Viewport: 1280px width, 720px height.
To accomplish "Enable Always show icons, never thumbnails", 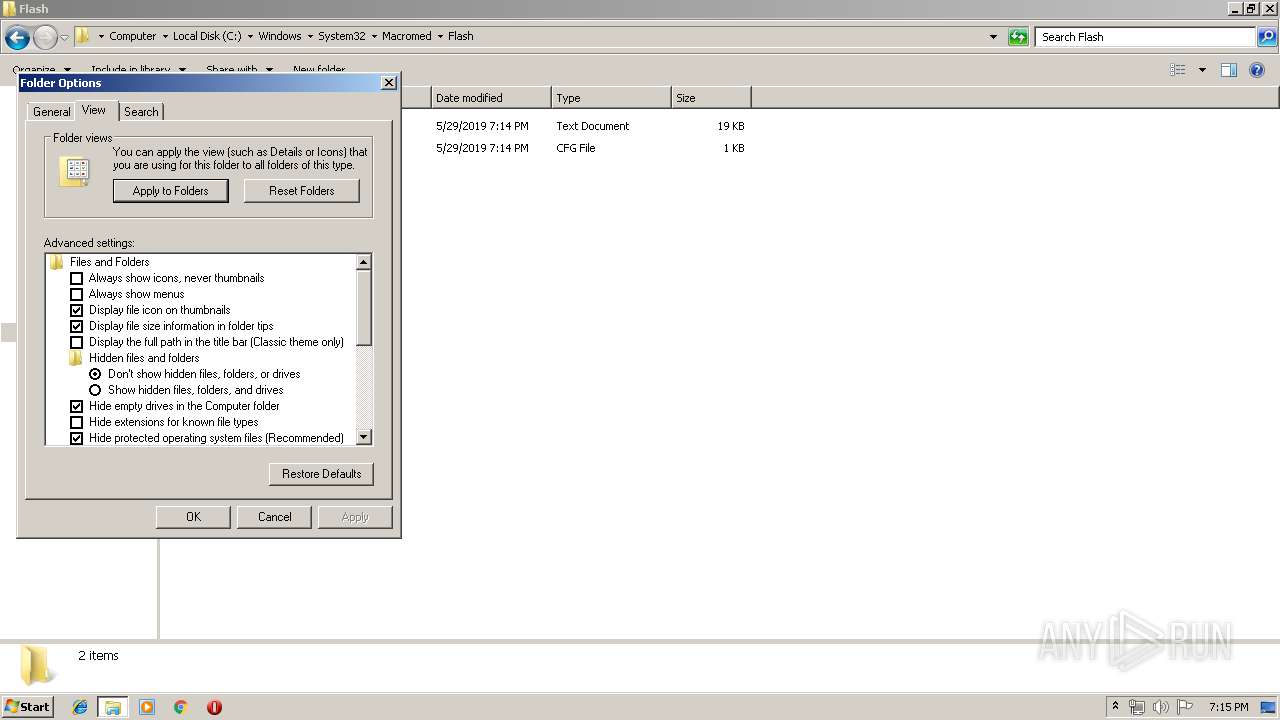I will tap(76, 278).
